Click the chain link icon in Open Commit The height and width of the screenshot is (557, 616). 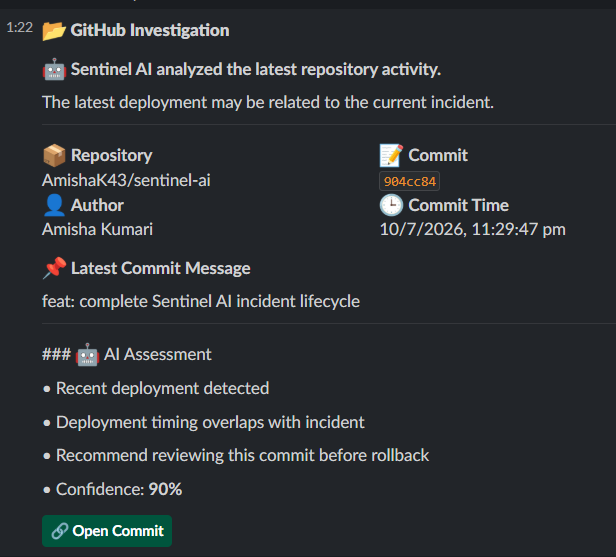pos(60,531)
